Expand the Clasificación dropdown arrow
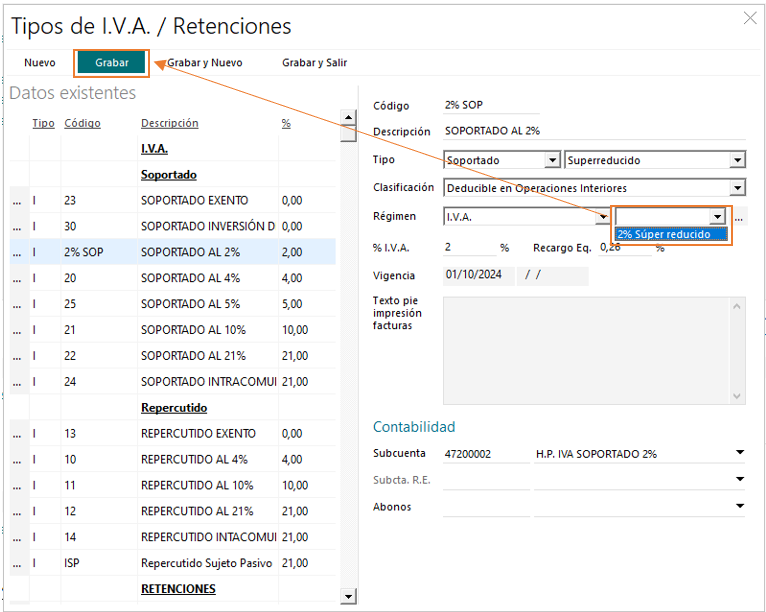 737,188
